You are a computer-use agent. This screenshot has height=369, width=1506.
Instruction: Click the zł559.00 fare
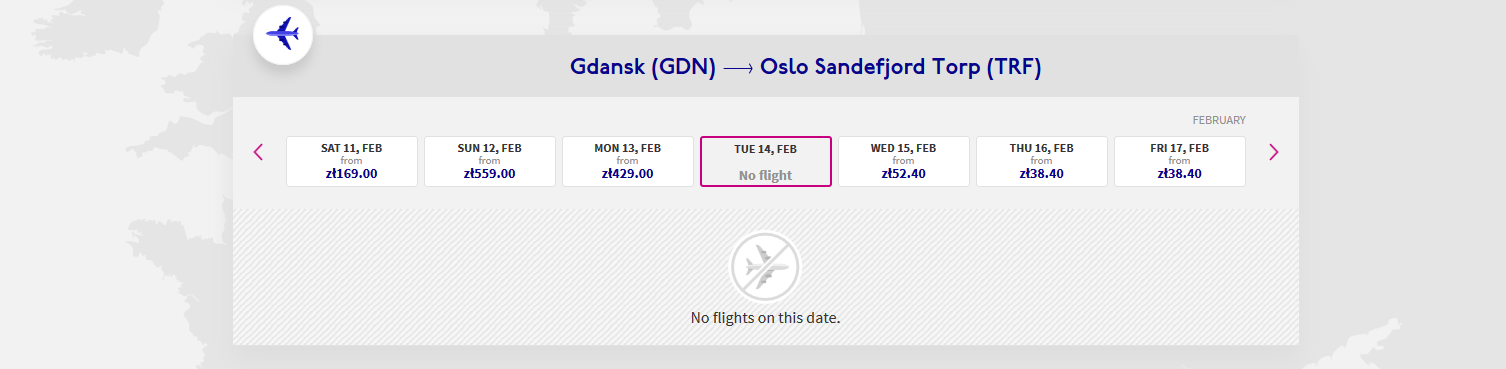490,173
